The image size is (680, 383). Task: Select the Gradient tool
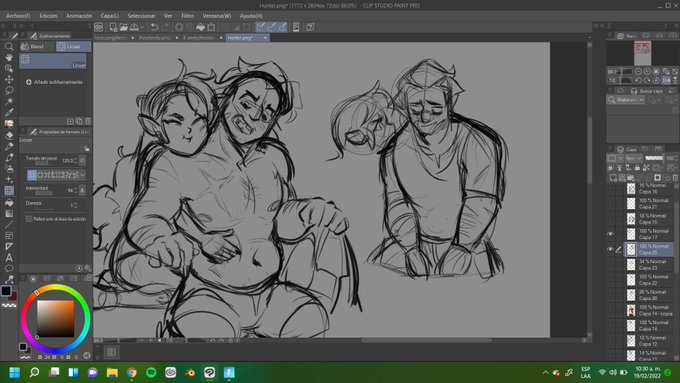[x=9, y=213]
